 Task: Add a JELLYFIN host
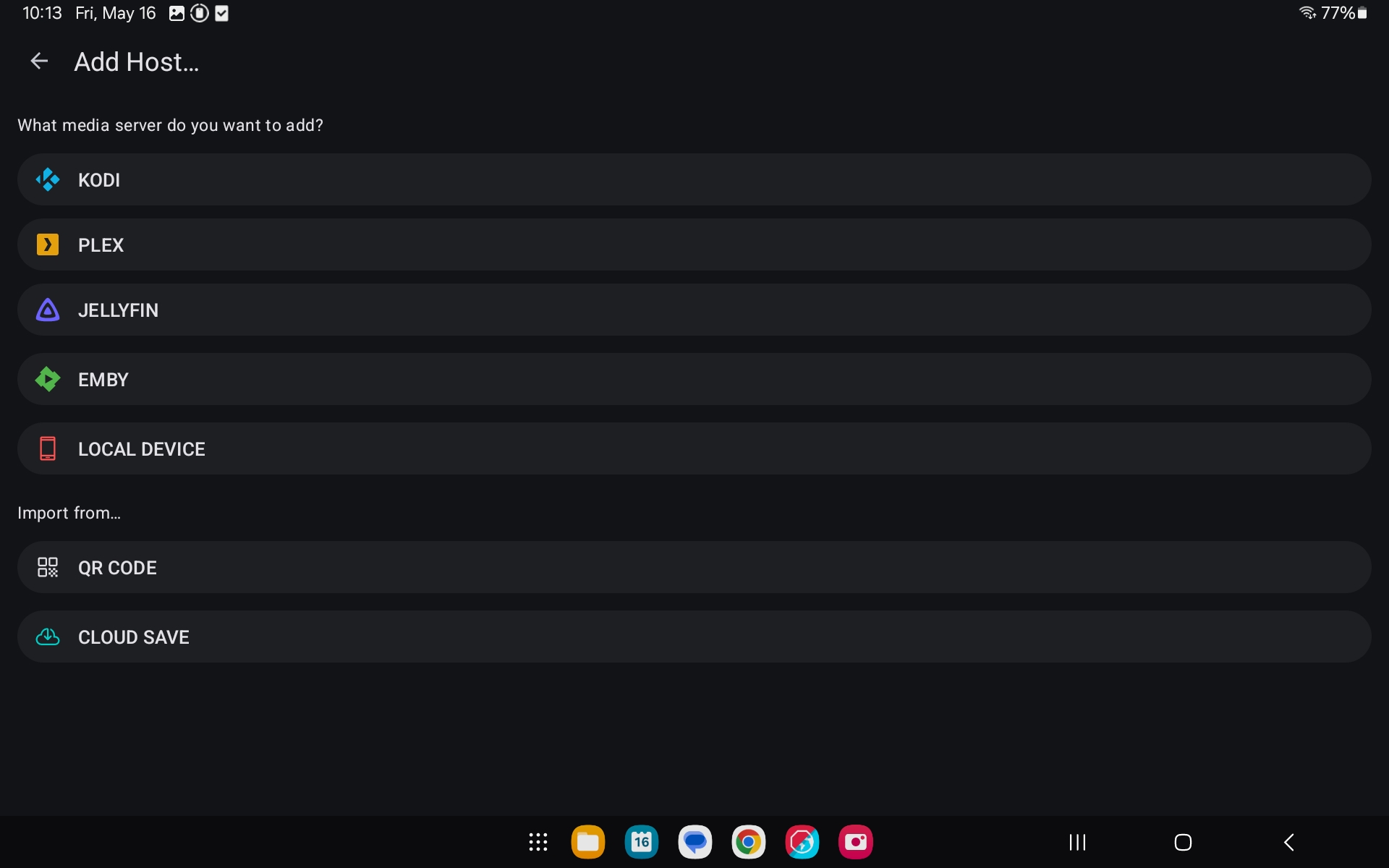[x=693, y=310]
